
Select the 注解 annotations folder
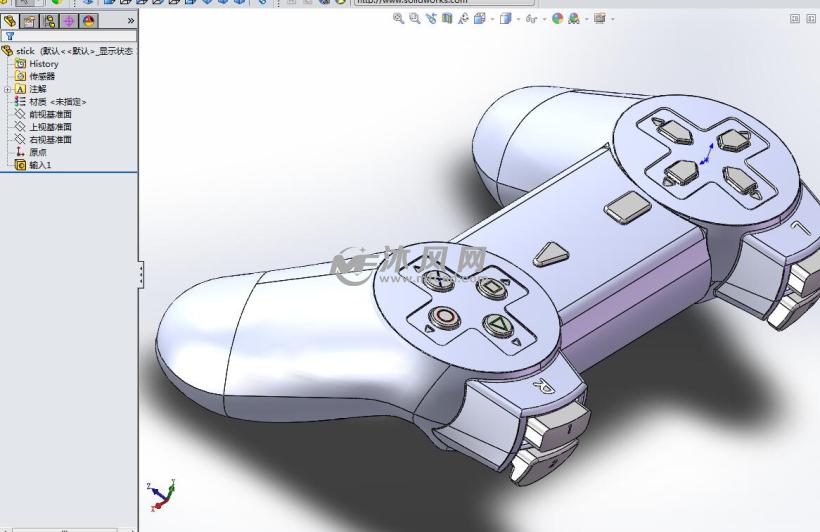(x=31, y=89)
